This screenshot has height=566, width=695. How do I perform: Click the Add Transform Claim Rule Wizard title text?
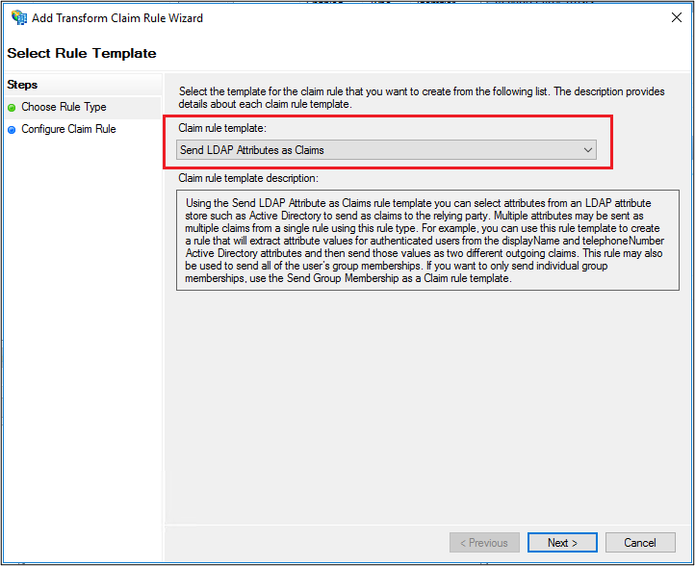pos(117,17)
